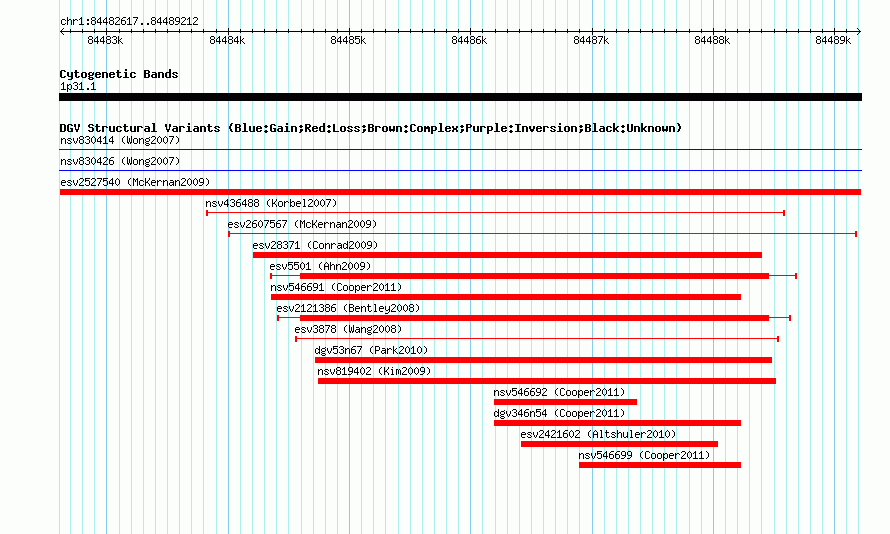
Task: Click the 1p31.1 band label
Action: 78,86
